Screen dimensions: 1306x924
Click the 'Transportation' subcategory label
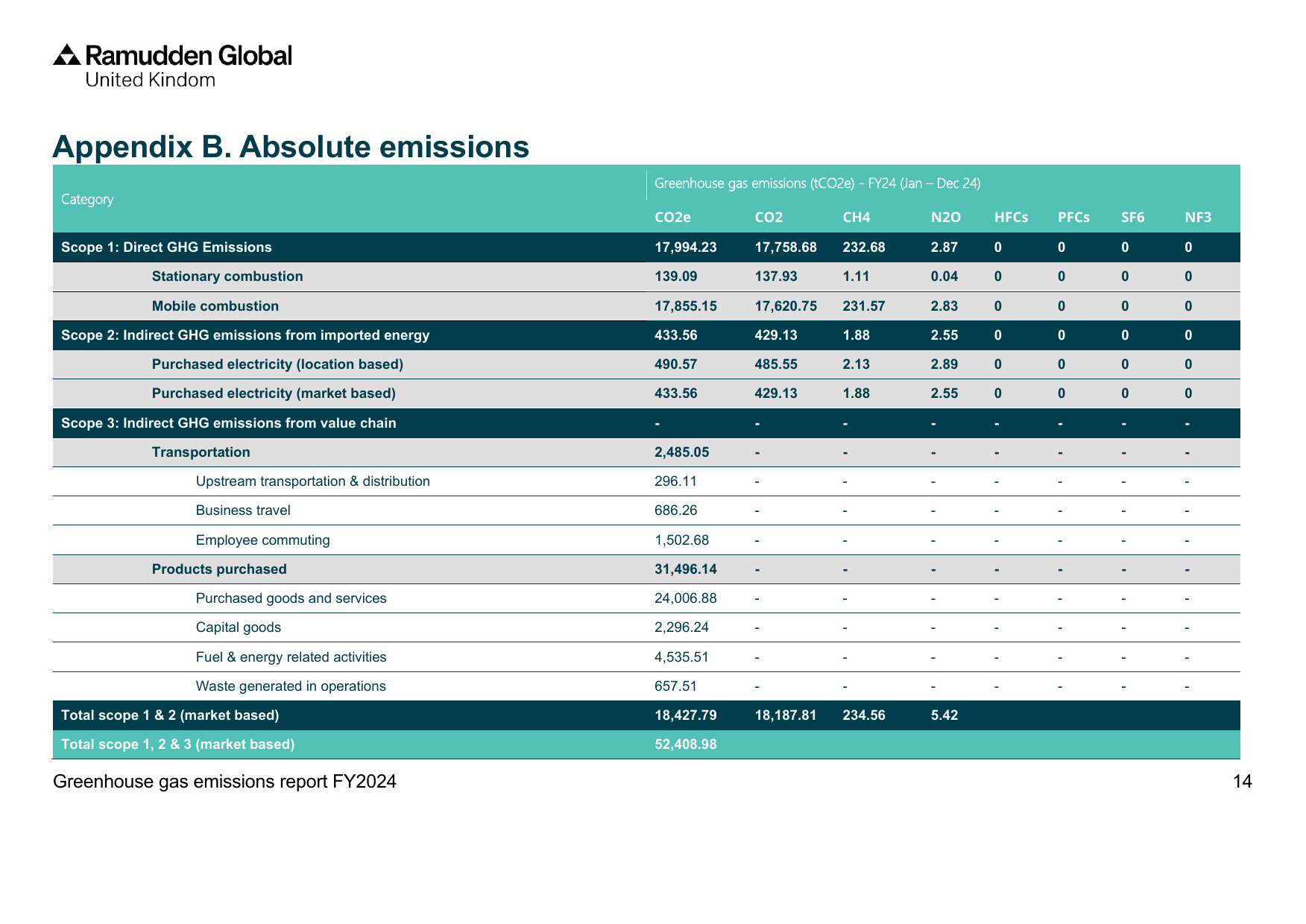tap(201, 452)
